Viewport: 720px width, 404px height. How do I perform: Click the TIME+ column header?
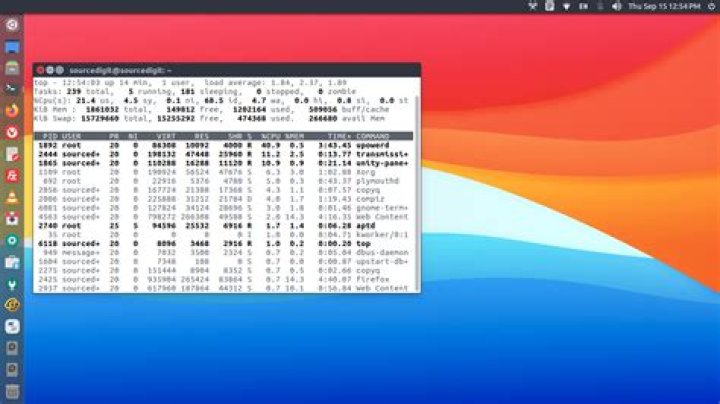pos(340,136)
